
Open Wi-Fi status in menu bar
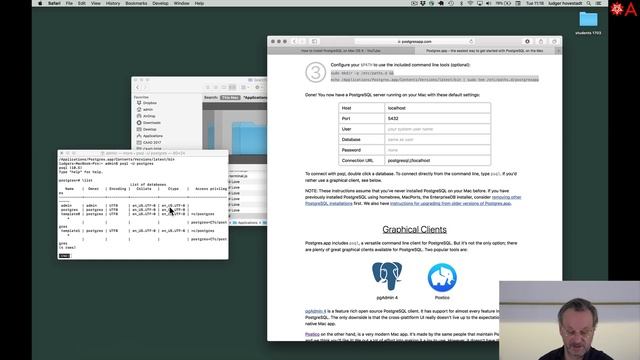point(470,3)
